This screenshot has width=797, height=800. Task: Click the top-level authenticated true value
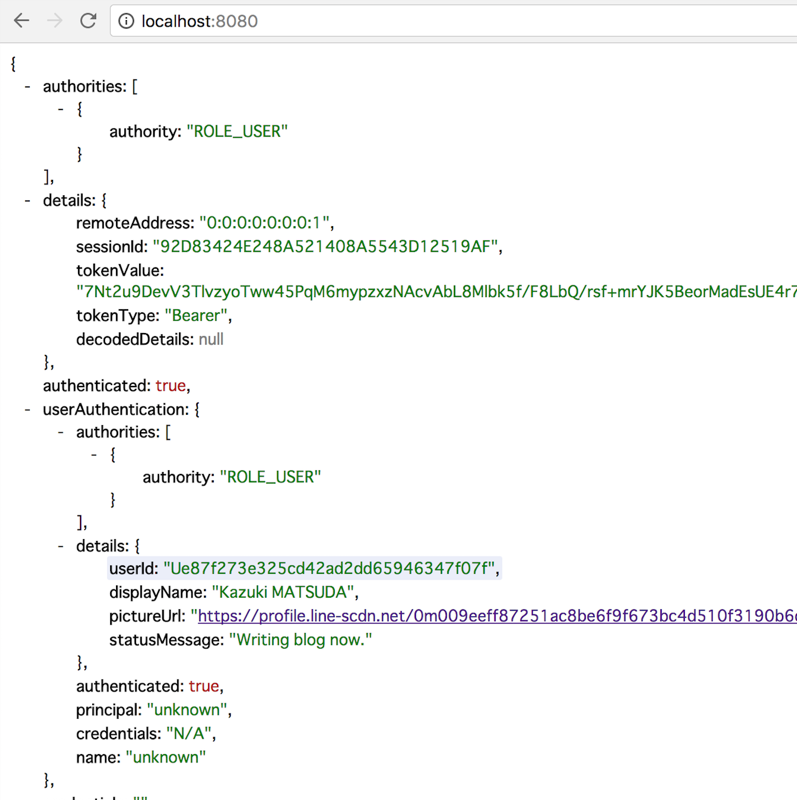point(170,386)
